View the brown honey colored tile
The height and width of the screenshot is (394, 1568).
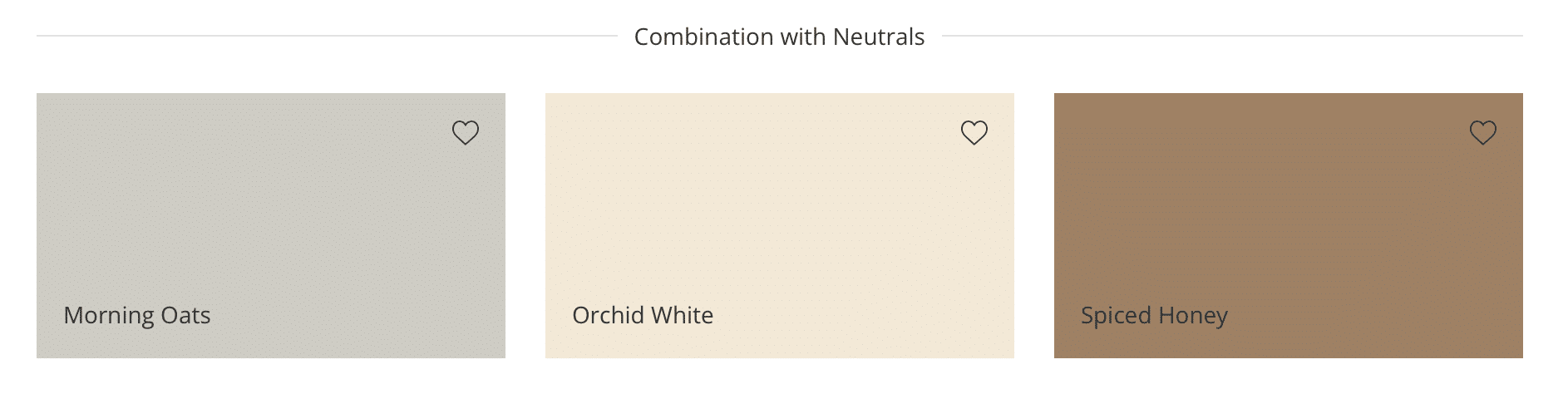[x=1289, y=225]
